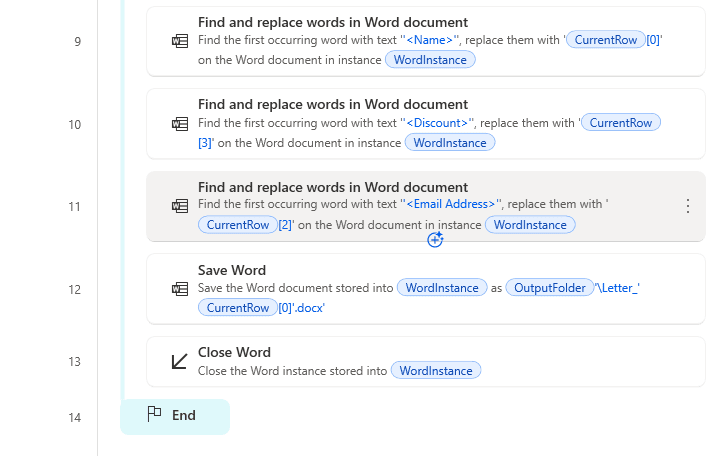
Task: Click Word icon on step 11 action
Action: pos(180,206)
